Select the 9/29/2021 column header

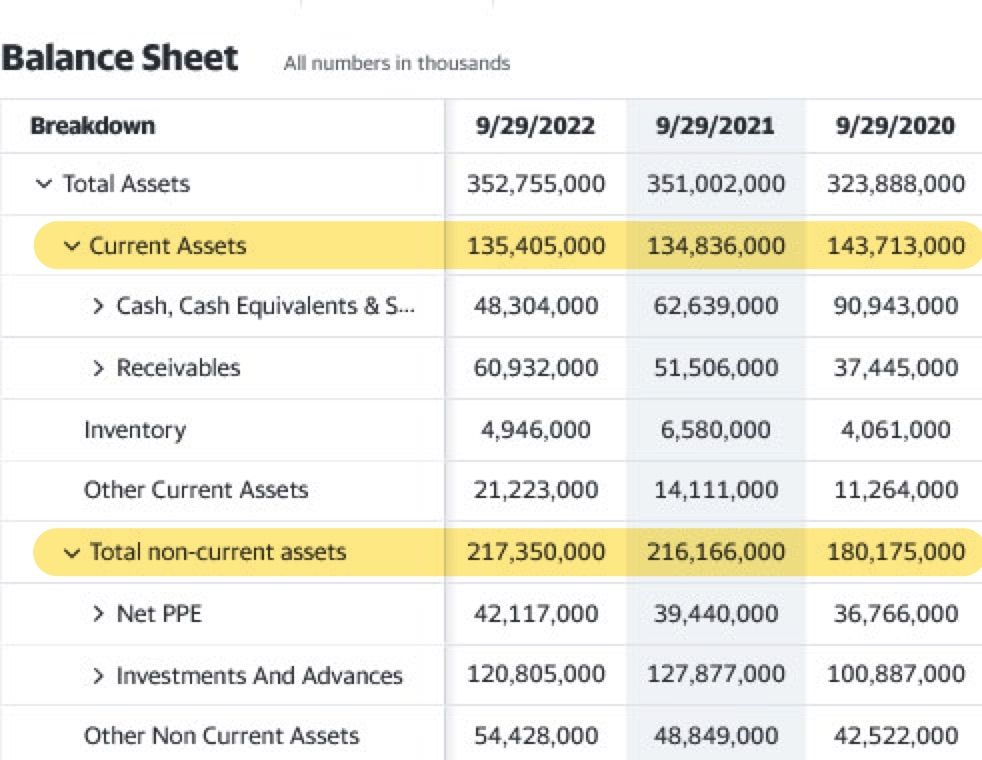click(x=715, y=126)
